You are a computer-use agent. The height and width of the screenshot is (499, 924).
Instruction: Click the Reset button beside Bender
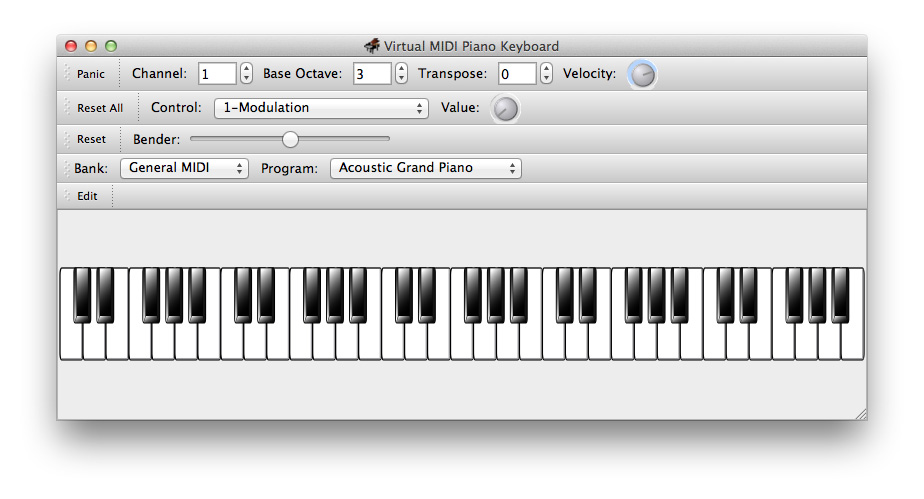pos(91,139)
